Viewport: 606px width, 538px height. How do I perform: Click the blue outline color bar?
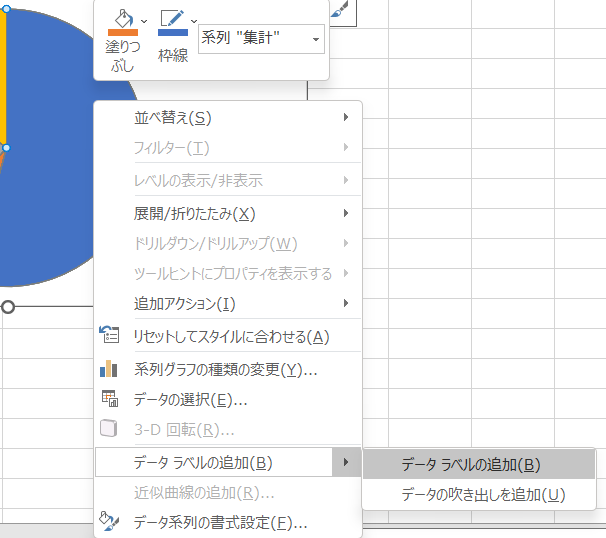(x=173, y=33)
